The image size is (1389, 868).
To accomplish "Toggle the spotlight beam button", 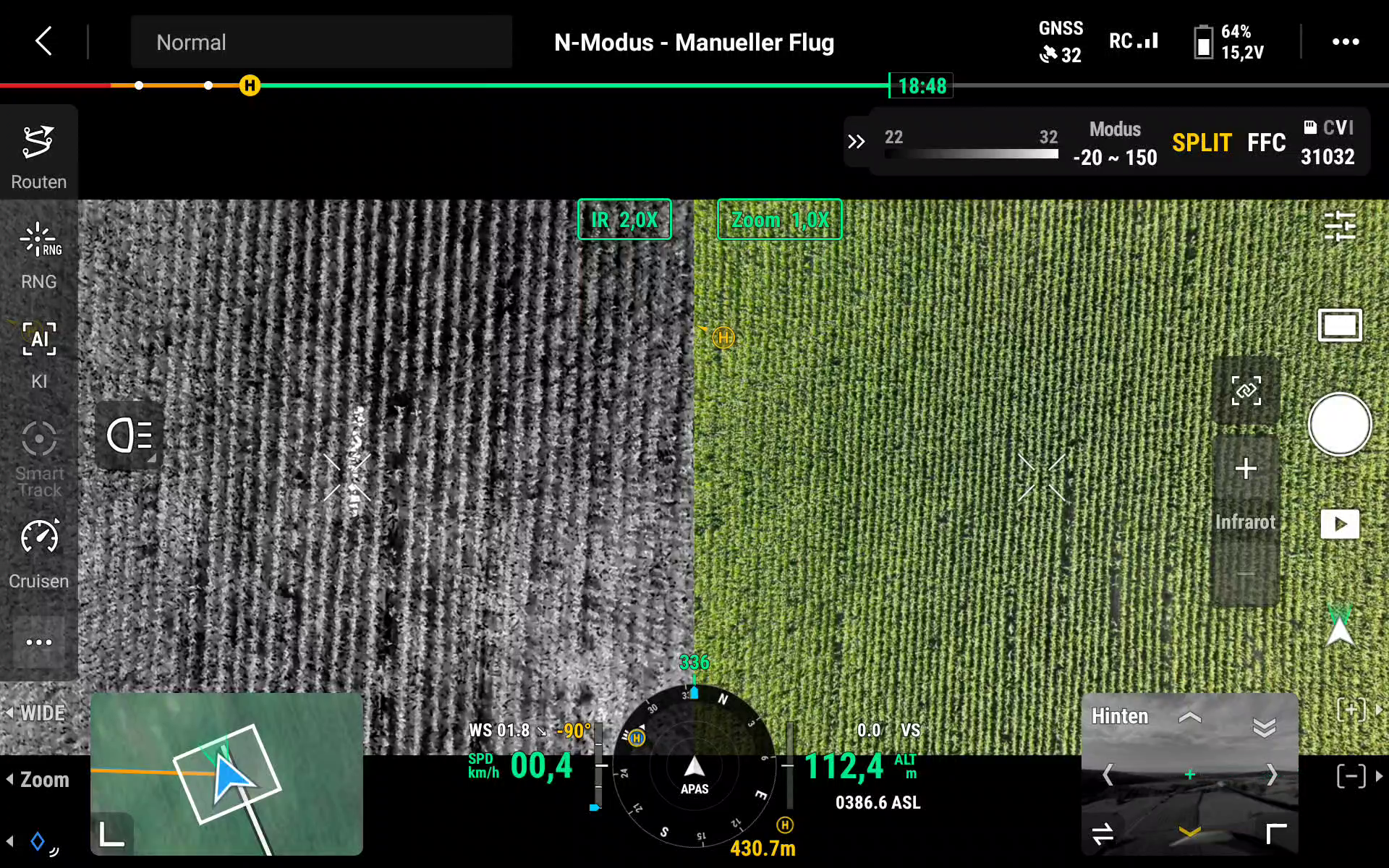I will pyautogui.click(x=129, y=436).
